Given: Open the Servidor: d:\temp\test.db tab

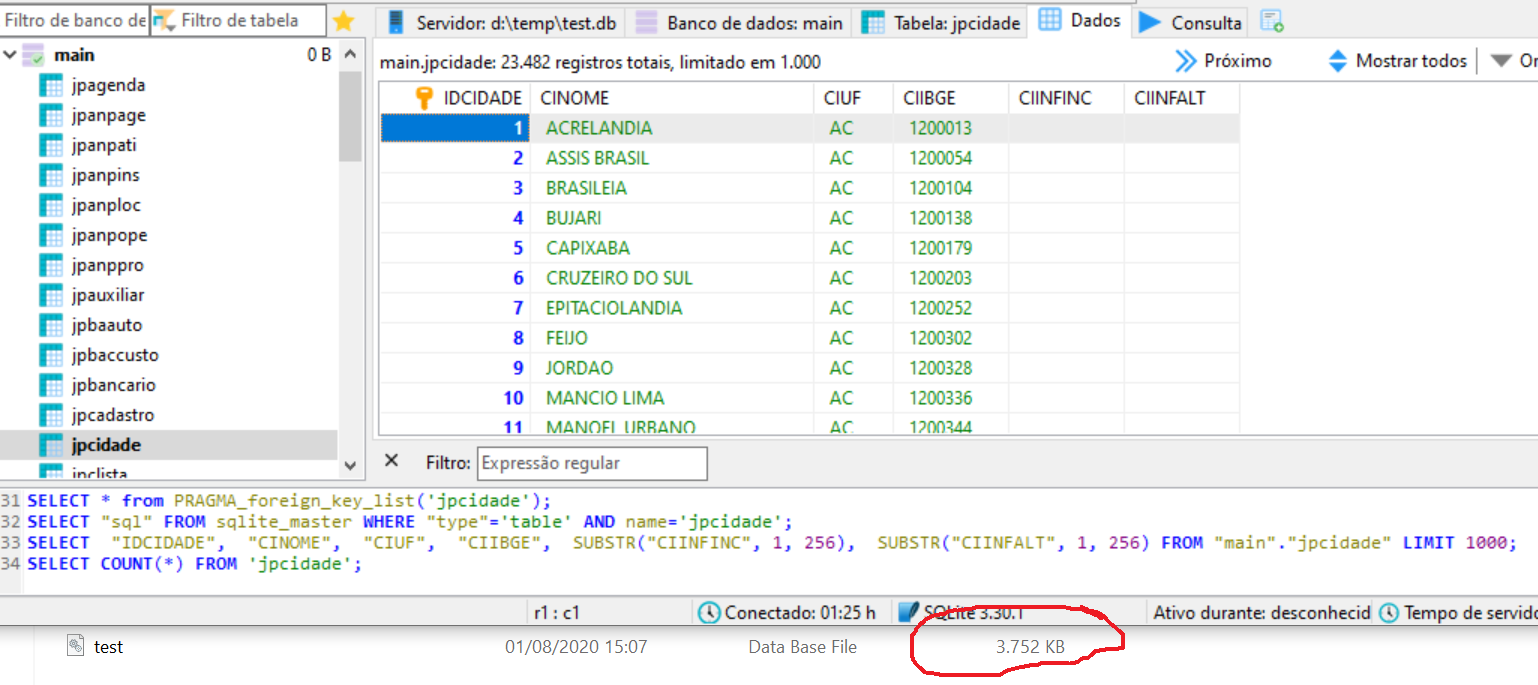Looking at the screenshot, I should click(x=502, y=22).
